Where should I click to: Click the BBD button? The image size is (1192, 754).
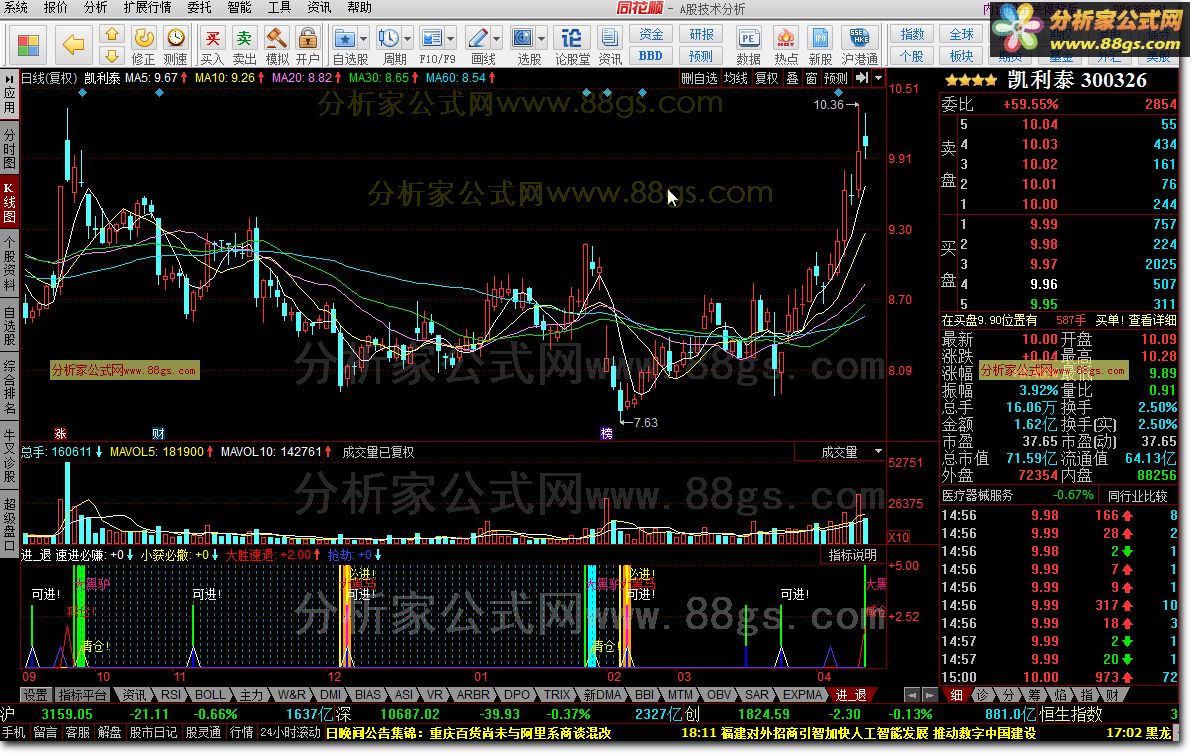pyautogui.click(x=651, y=55)
